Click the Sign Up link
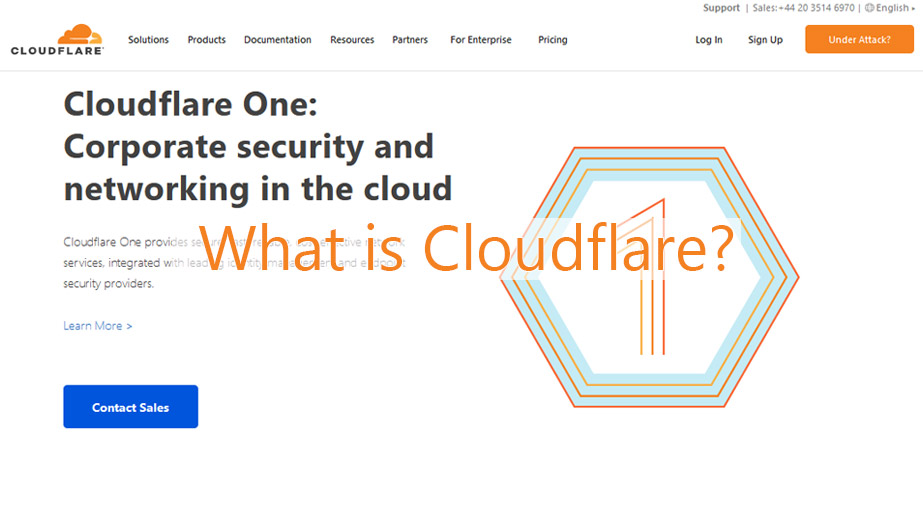 [x=765, y=39]
